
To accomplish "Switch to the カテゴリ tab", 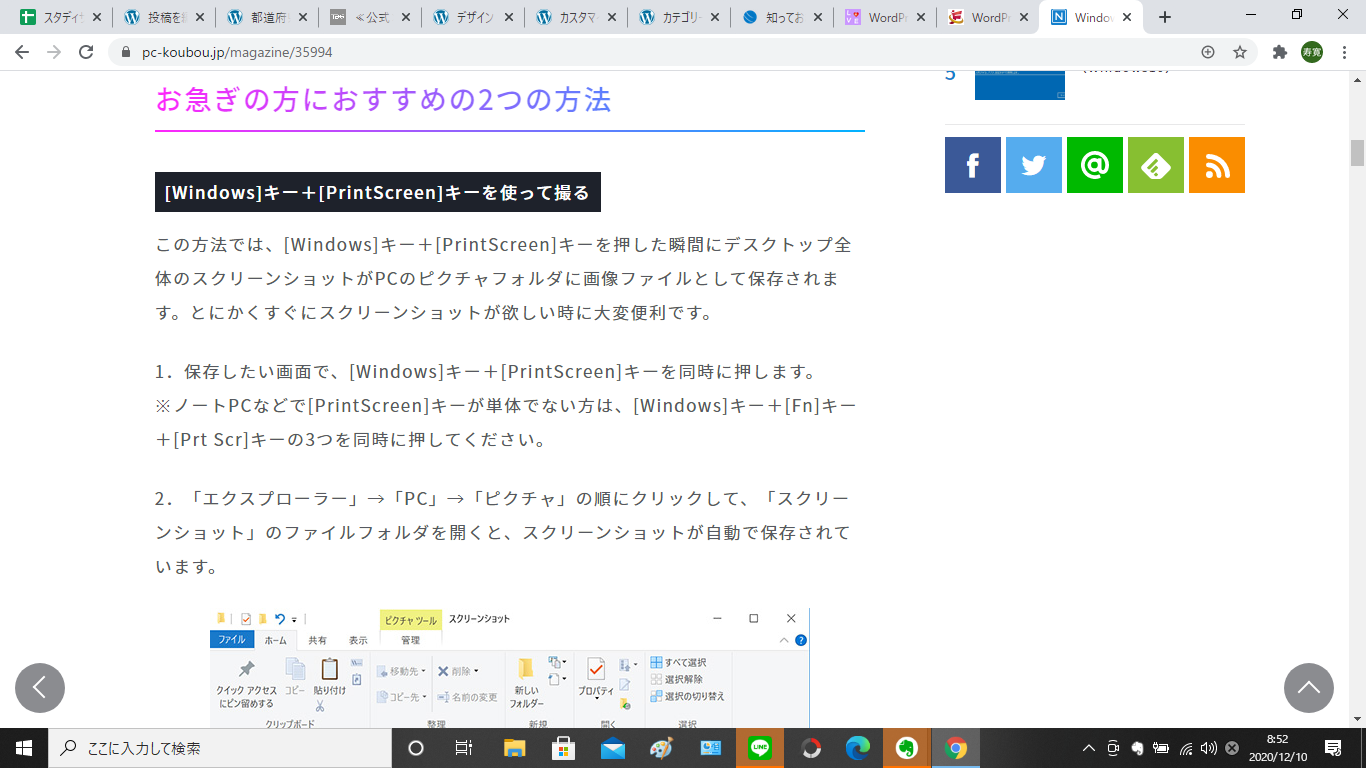I will coord(680,18).
